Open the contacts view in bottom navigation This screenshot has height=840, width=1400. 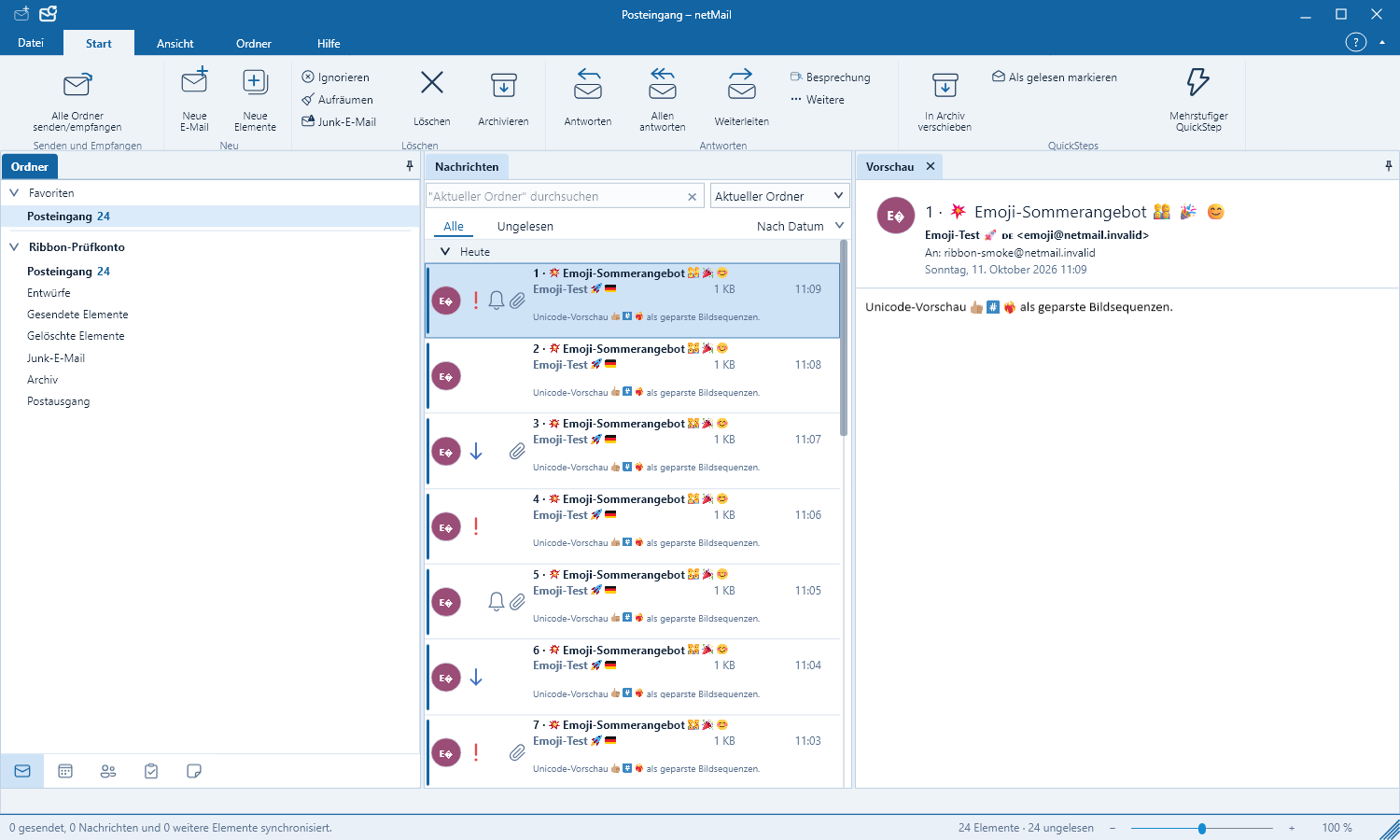point(108,771)
